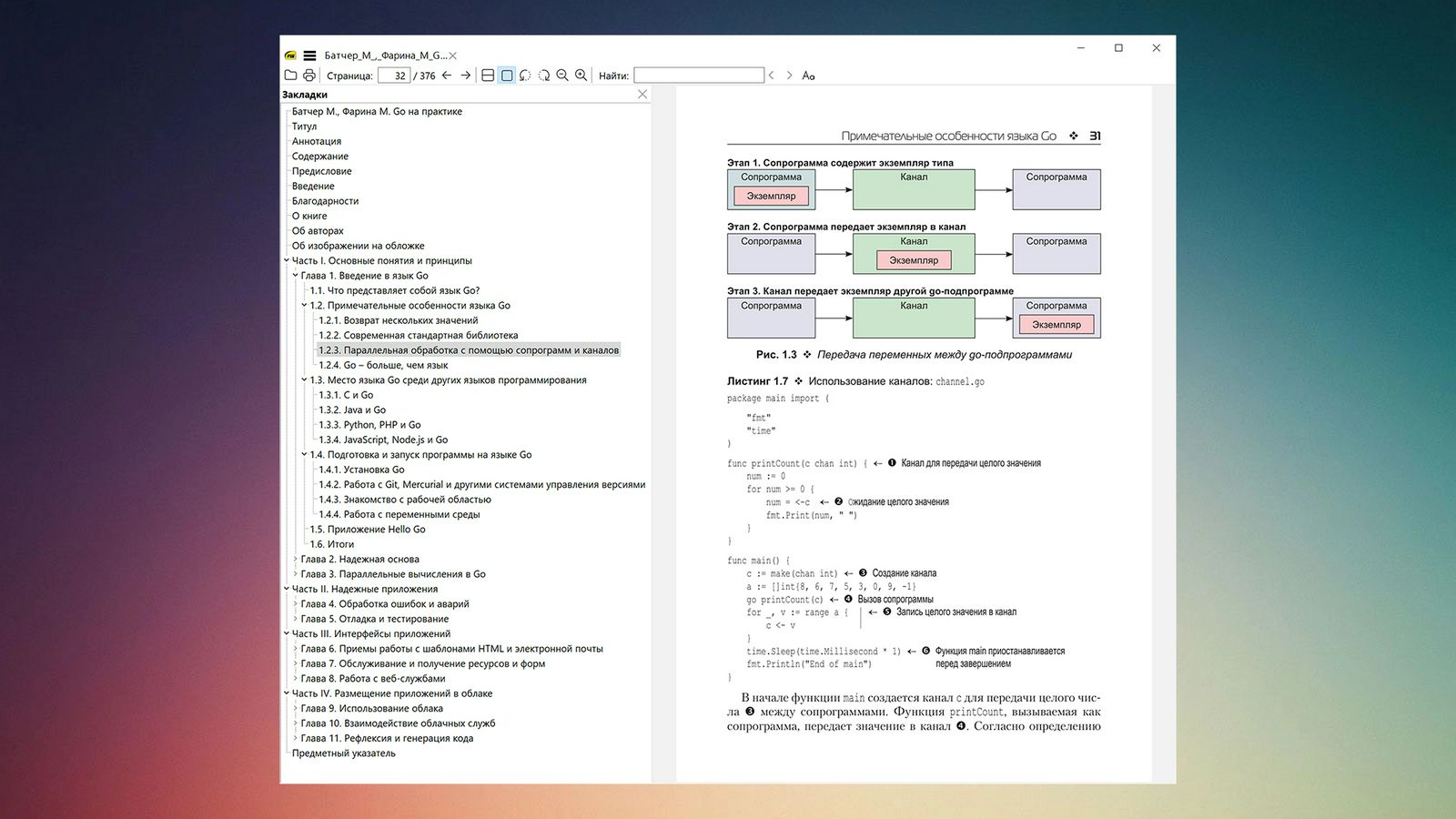Expand Глава 2. Надежная основа
The width and height of the screenshot is (1456, 819).
(296, 560)
